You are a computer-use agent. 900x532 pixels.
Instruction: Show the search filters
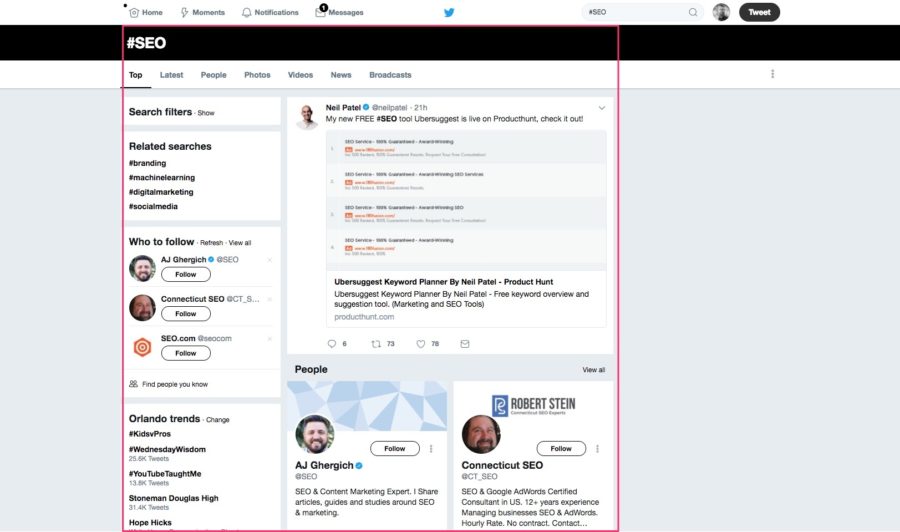click(x=206, y=113)
